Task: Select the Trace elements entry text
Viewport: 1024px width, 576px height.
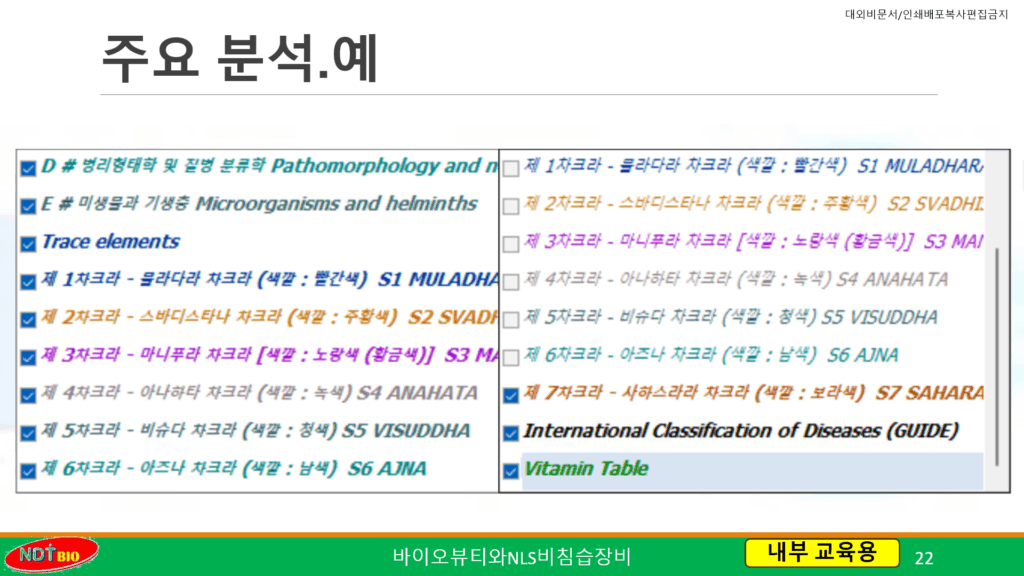Action: (110, 242)
